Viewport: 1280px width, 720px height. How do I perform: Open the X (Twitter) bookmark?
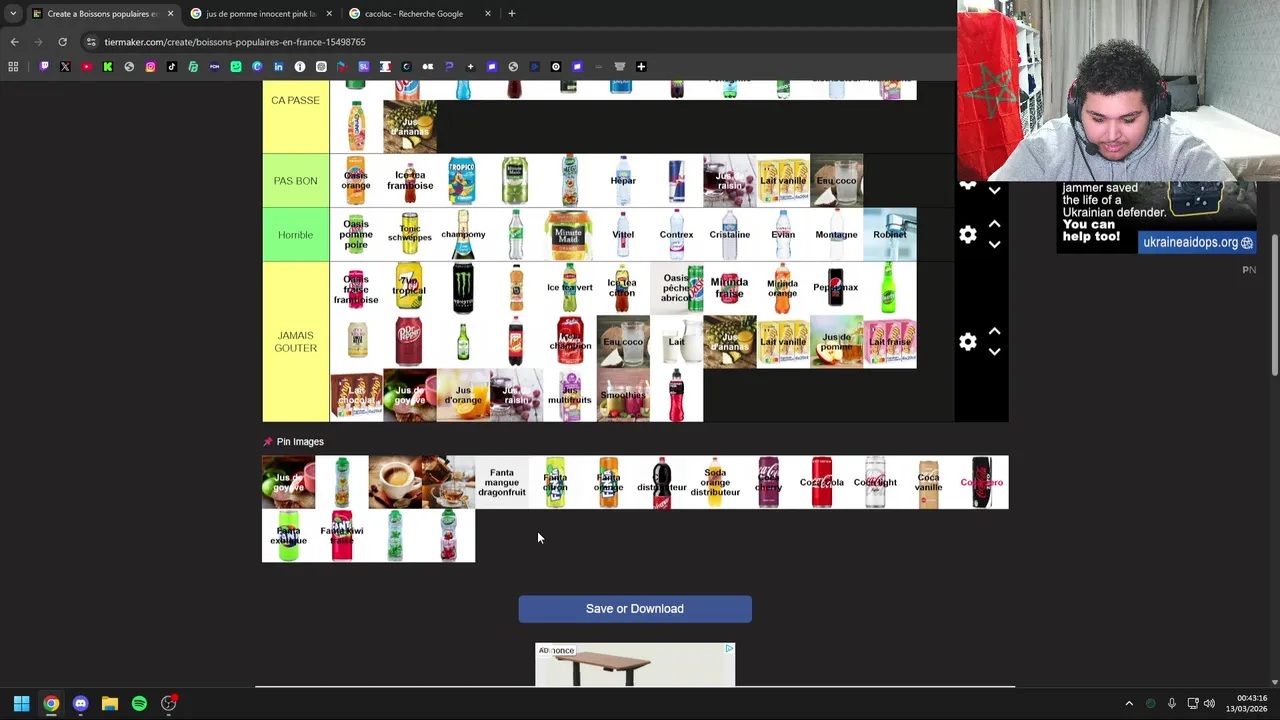click(x=65, y=67)
